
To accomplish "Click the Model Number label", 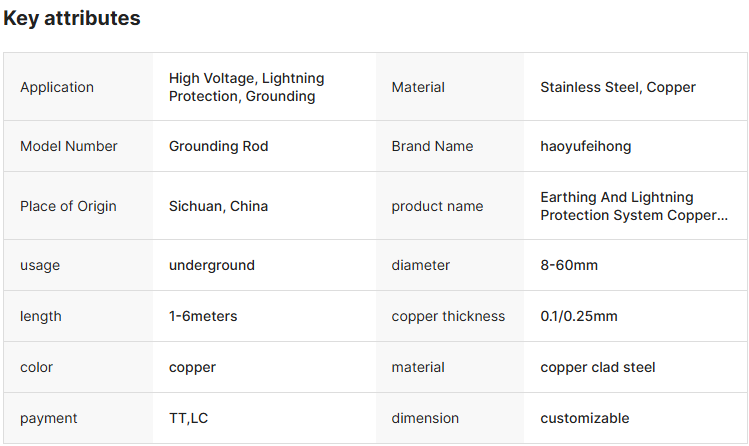I will tap(69, 146).
